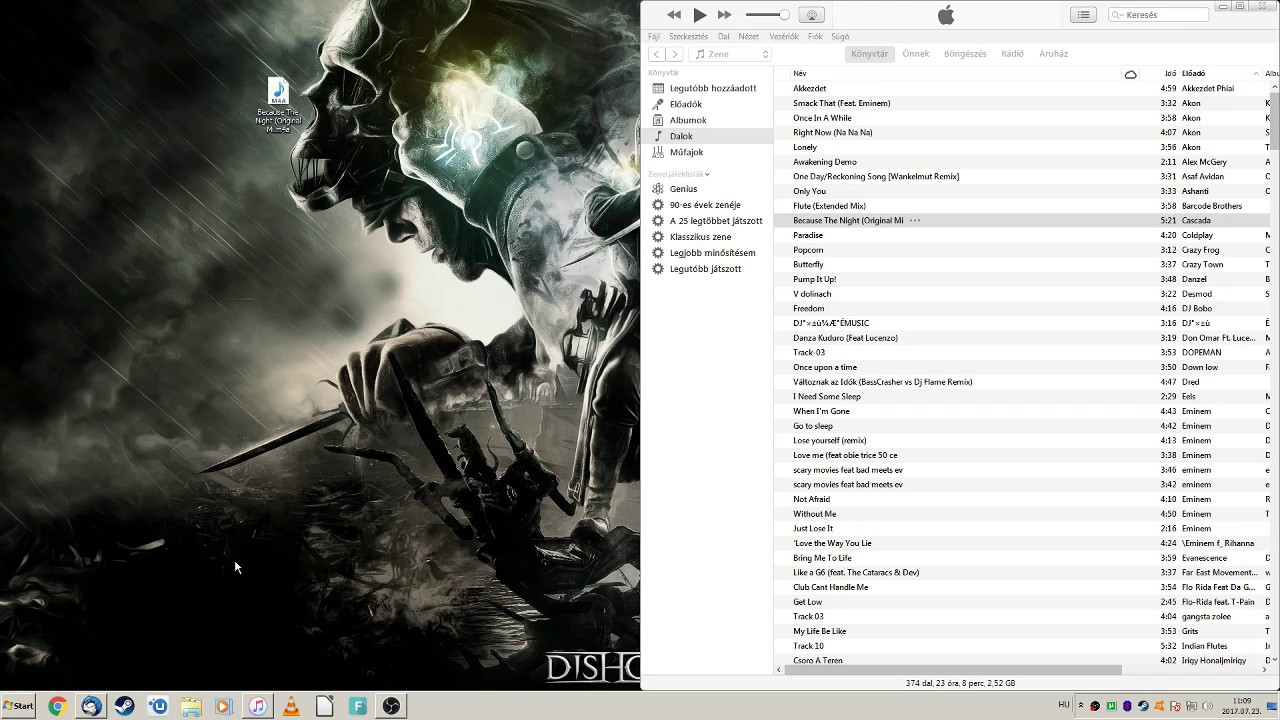Switch to the Önnek tab
Screen dimensions: 1280x720
[915, 54]
